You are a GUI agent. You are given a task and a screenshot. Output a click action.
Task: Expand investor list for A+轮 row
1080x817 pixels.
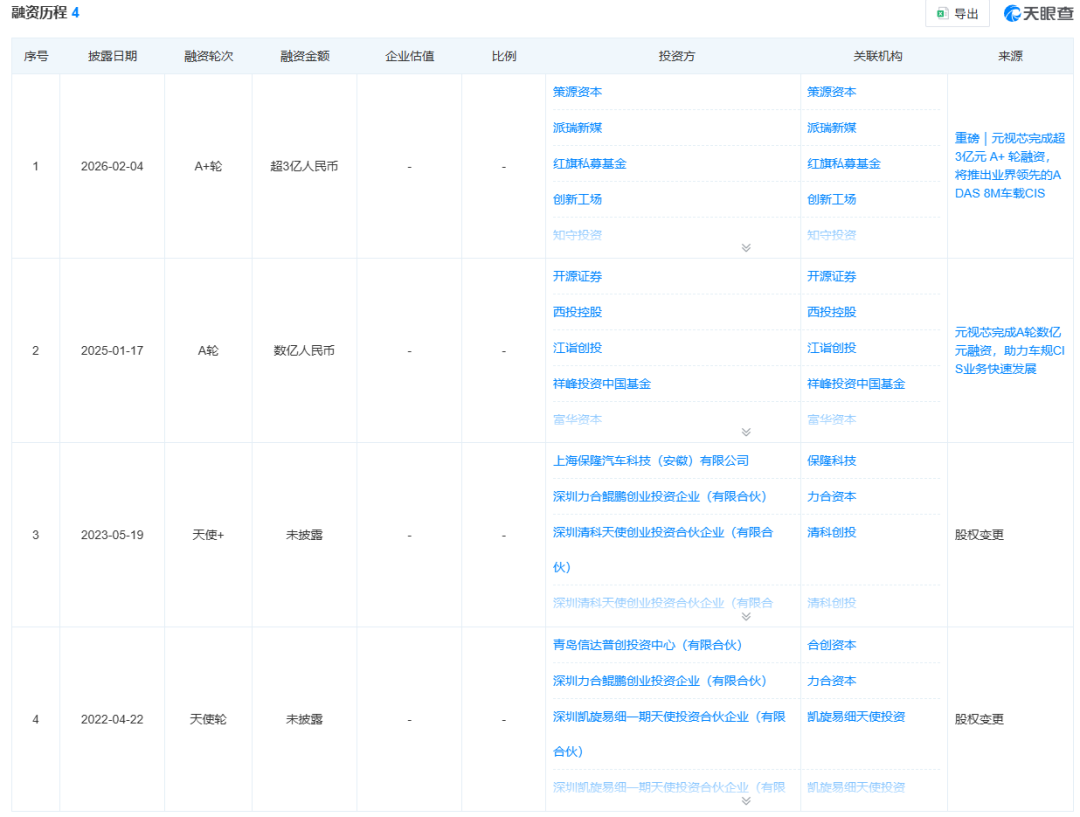tap(746, 248)
